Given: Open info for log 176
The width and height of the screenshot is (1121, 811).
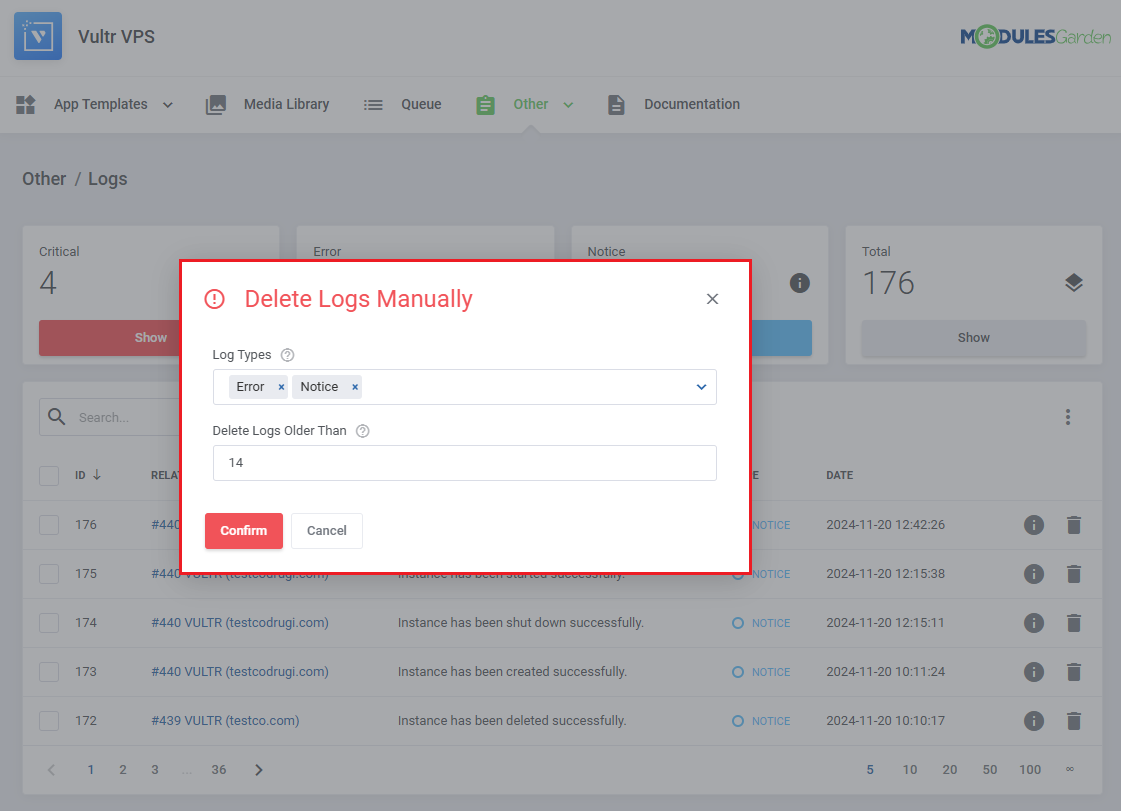Looking at the screenshot, I should [1034, 525].
